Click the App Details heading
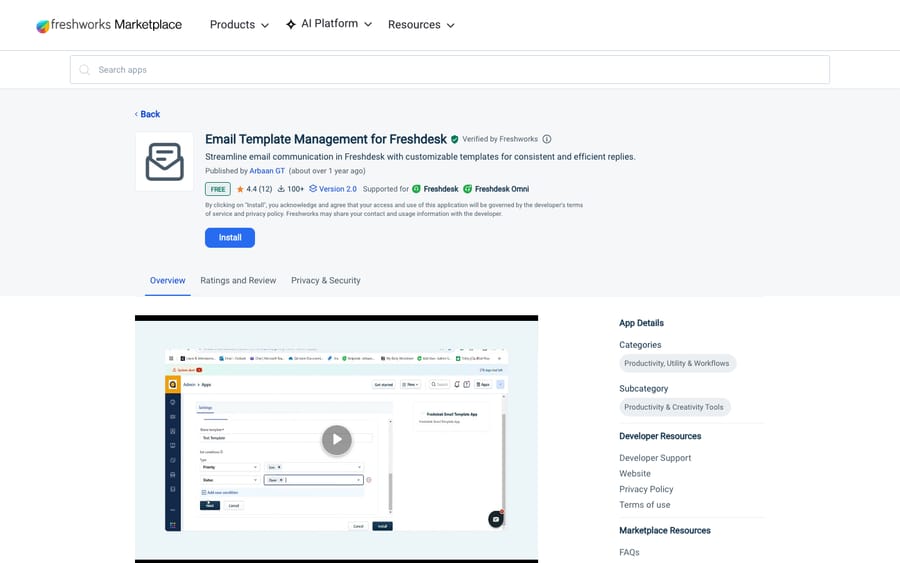The width and height of the screenshot is (900, 563). [641, 323]
